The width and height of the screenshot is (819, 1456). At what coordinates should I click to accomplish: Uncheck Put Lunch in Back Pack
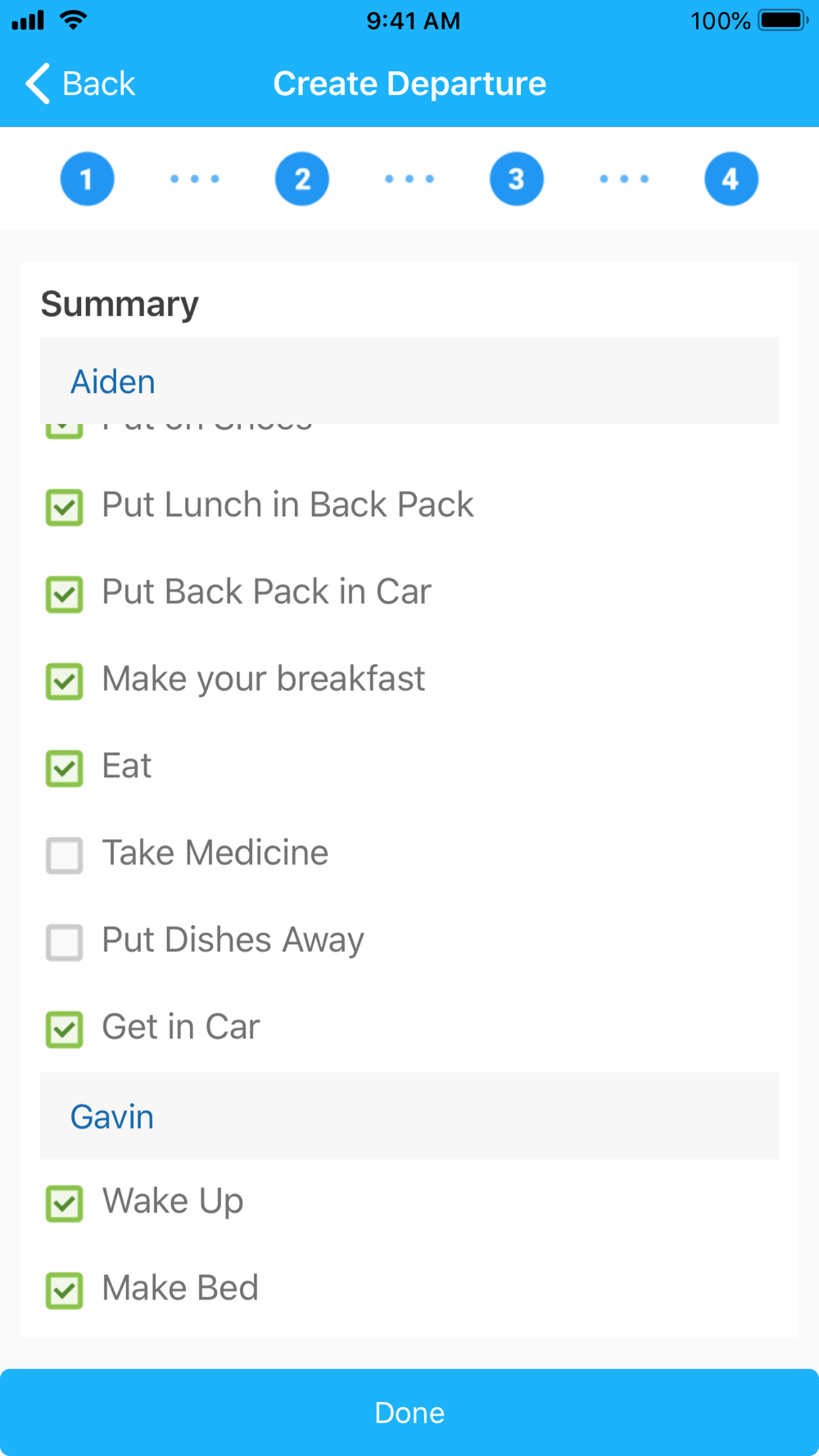(x=64, y=507)
